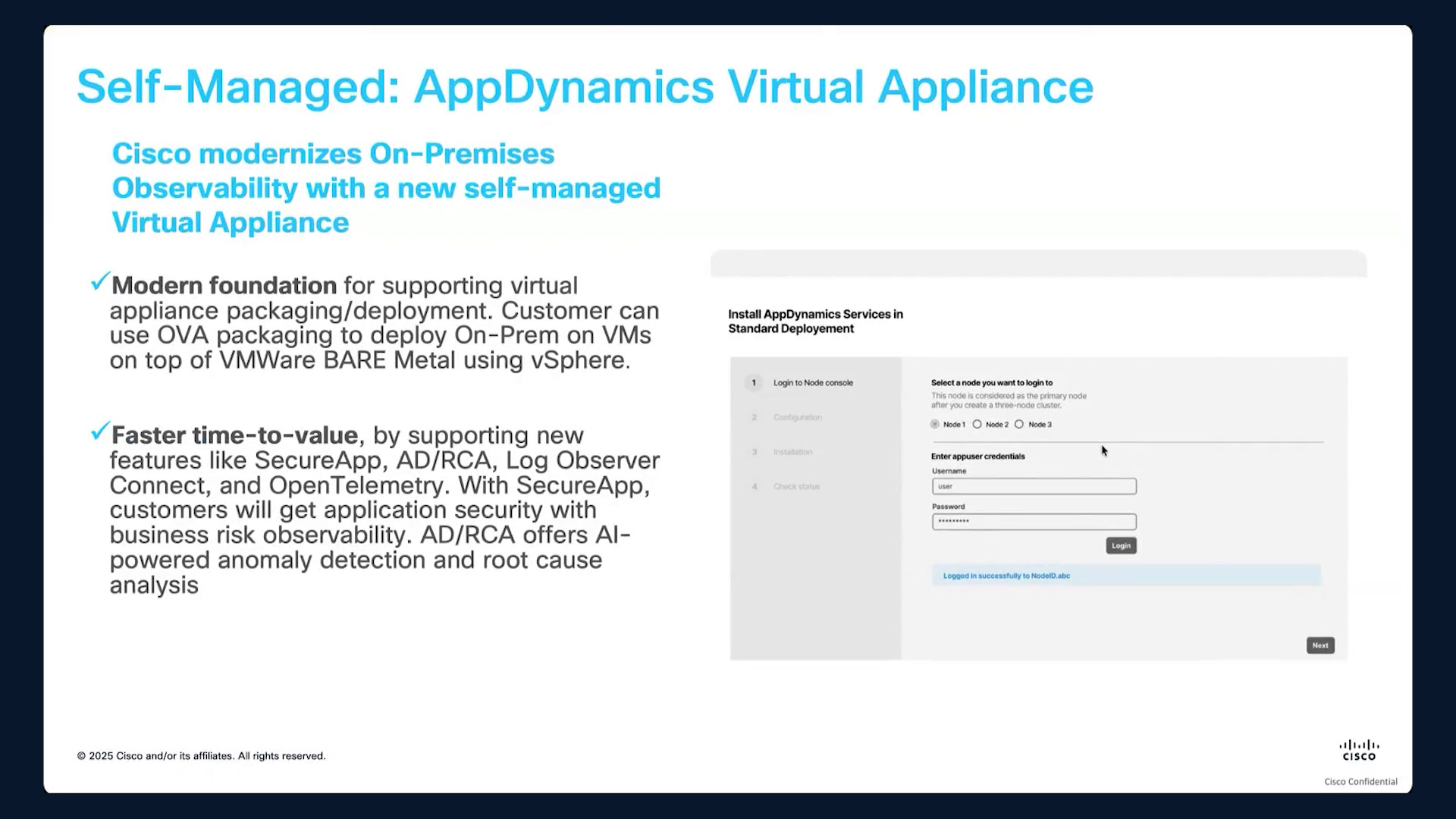The image size is (1456, 819).
Task: Click 'Select a node you want to login to'
Action: 992,383
